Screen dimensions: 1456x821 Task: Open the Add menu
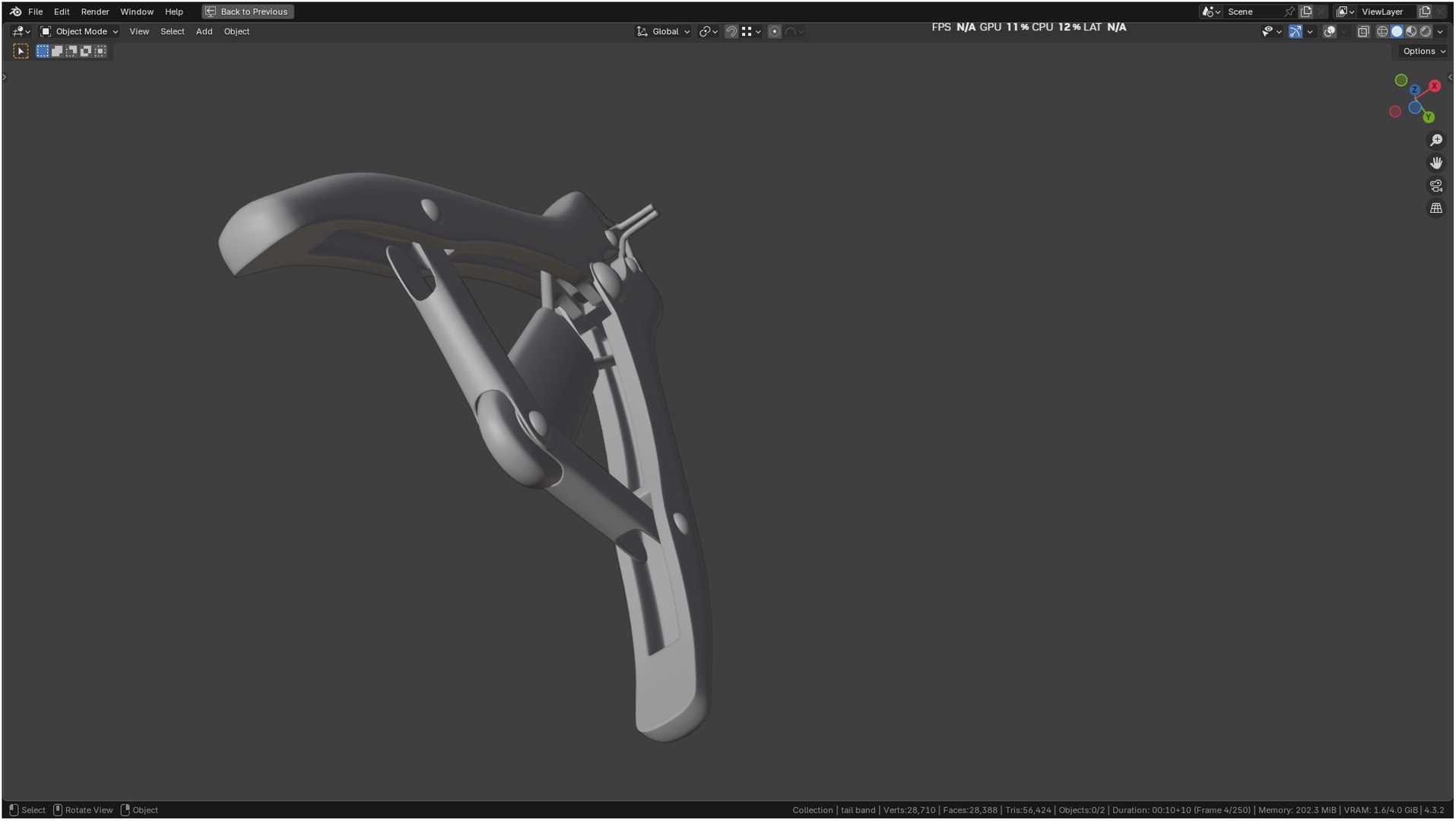pyautogui.click(x=205, y=31)
